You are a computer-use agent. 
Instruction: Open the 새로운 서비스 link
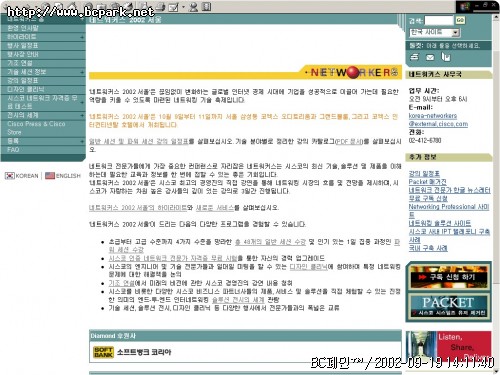[x=214, y=208]
